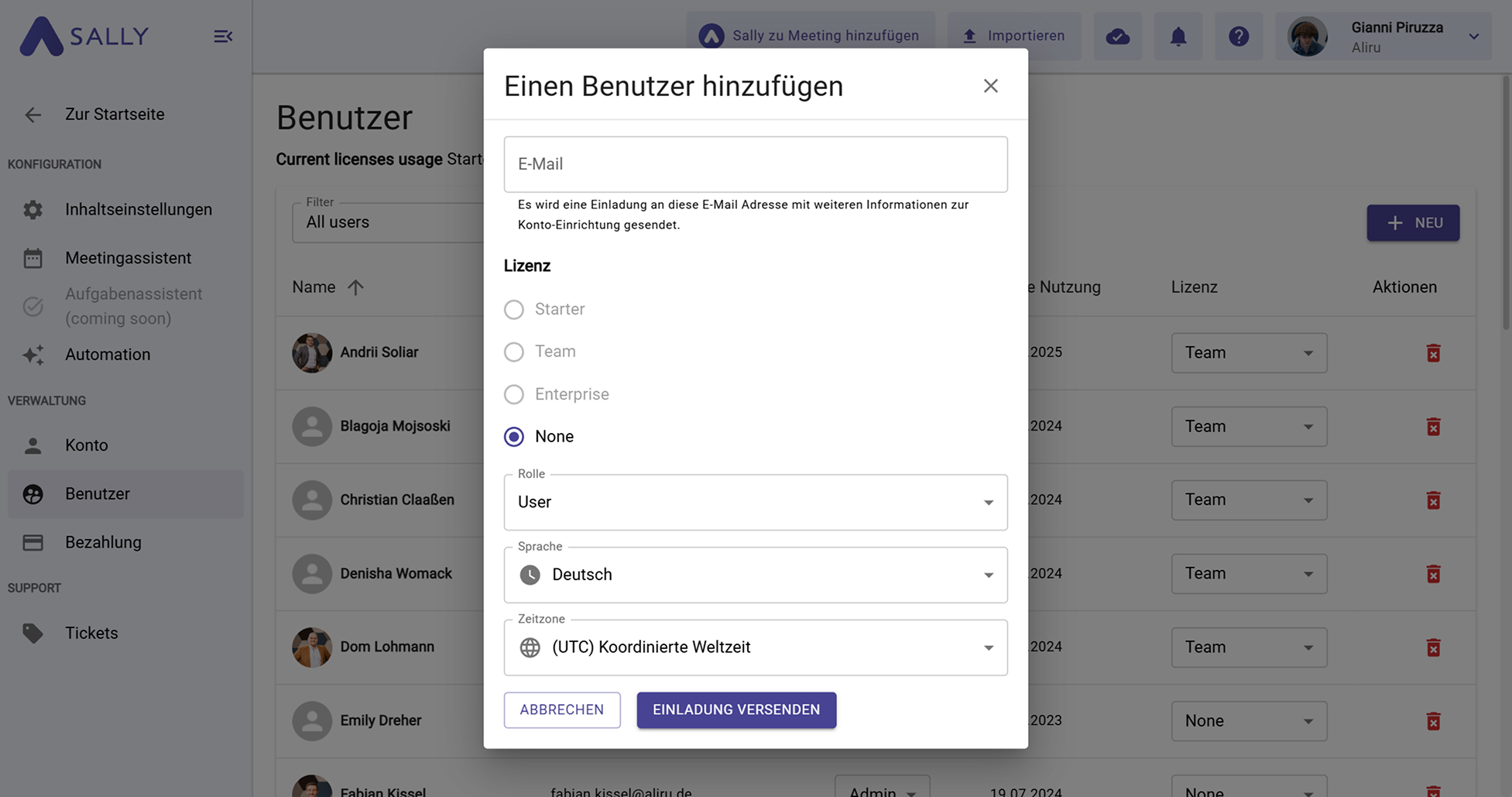
Task: Delete user Denisha Womack with the trash icon
Action: click(1433, 574)
